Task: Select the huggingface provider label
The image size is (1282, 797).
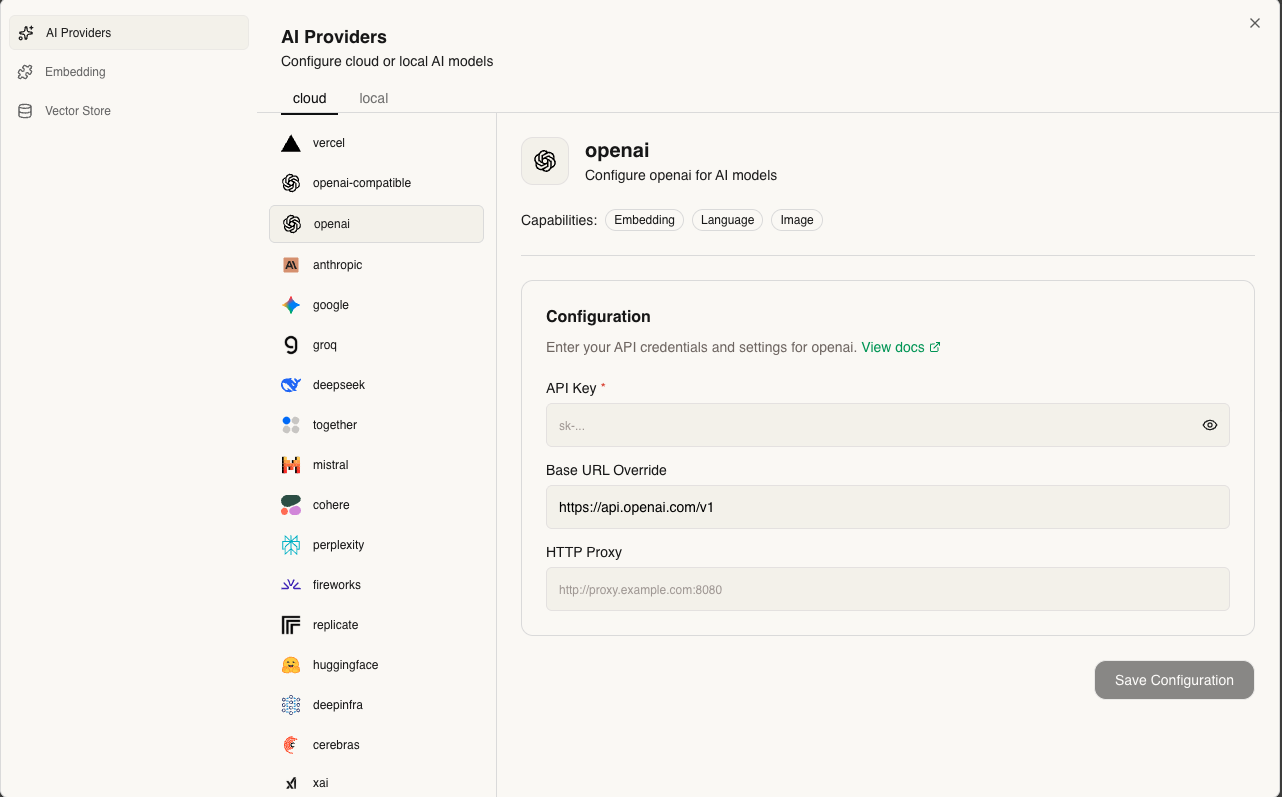Action: click(x=346, y=665)
